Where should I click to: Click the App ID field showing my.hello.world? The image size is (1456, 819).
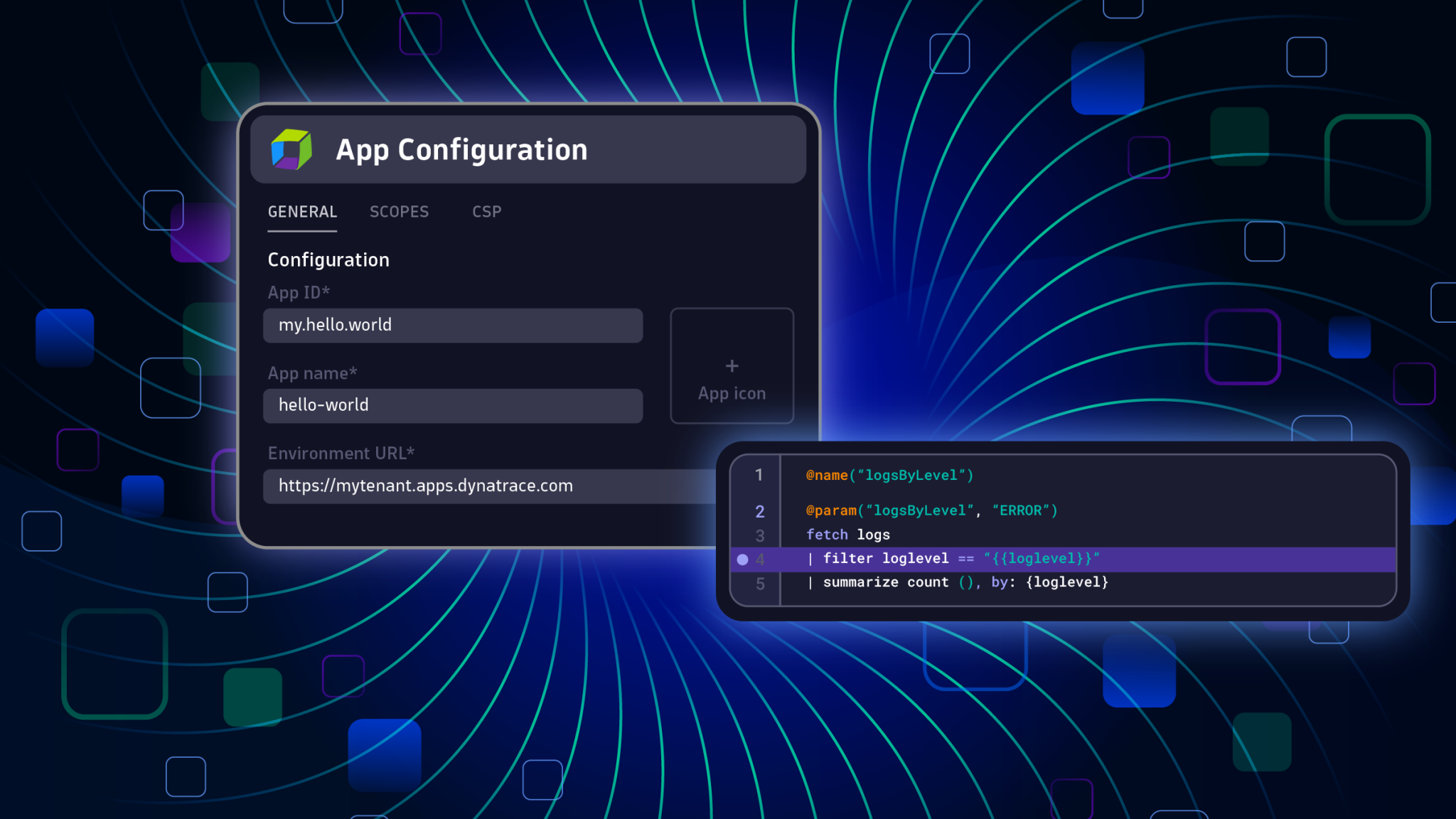(x=453, y=326)
